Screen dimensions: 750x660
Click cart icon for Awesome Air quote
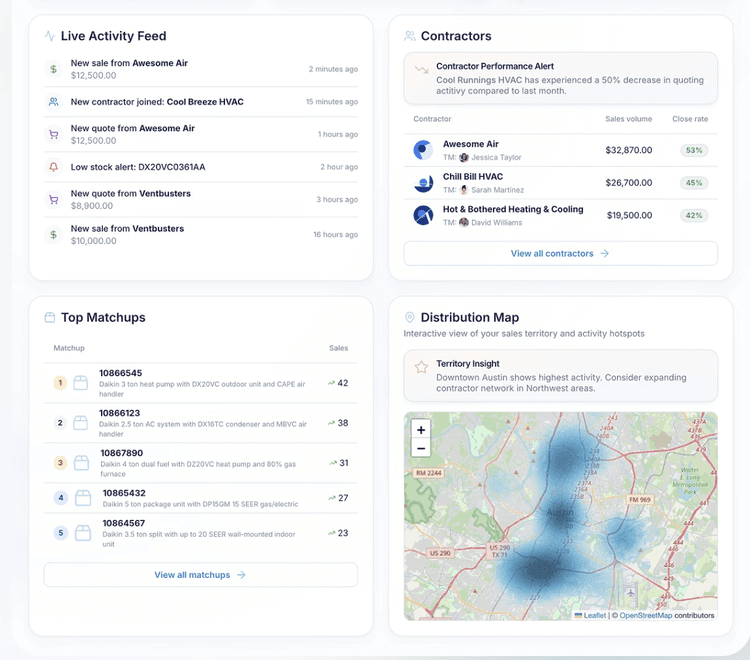point(54,134)
